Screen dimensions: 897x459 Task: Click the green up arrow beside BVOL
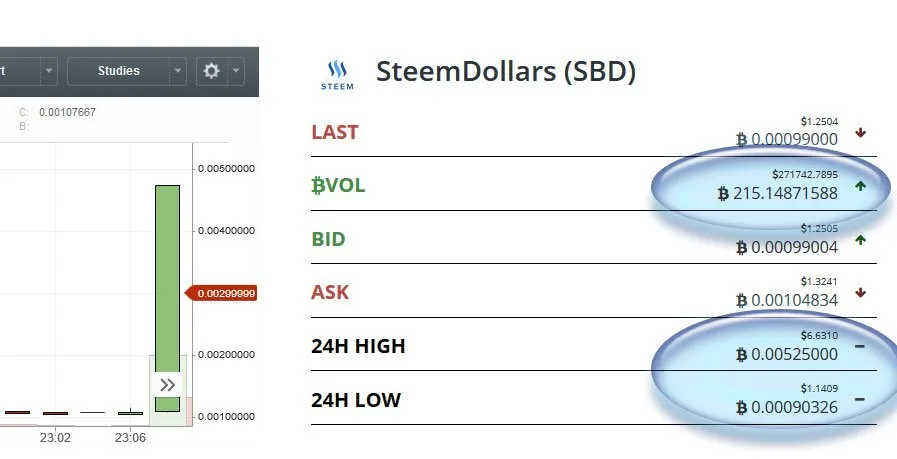[x=860, y=186]
